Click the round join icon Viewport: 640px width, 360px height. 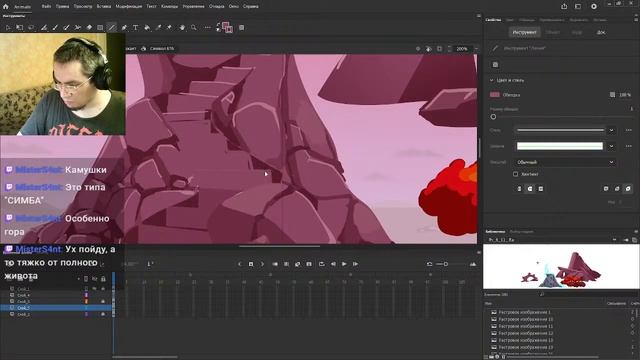(617, 189)
